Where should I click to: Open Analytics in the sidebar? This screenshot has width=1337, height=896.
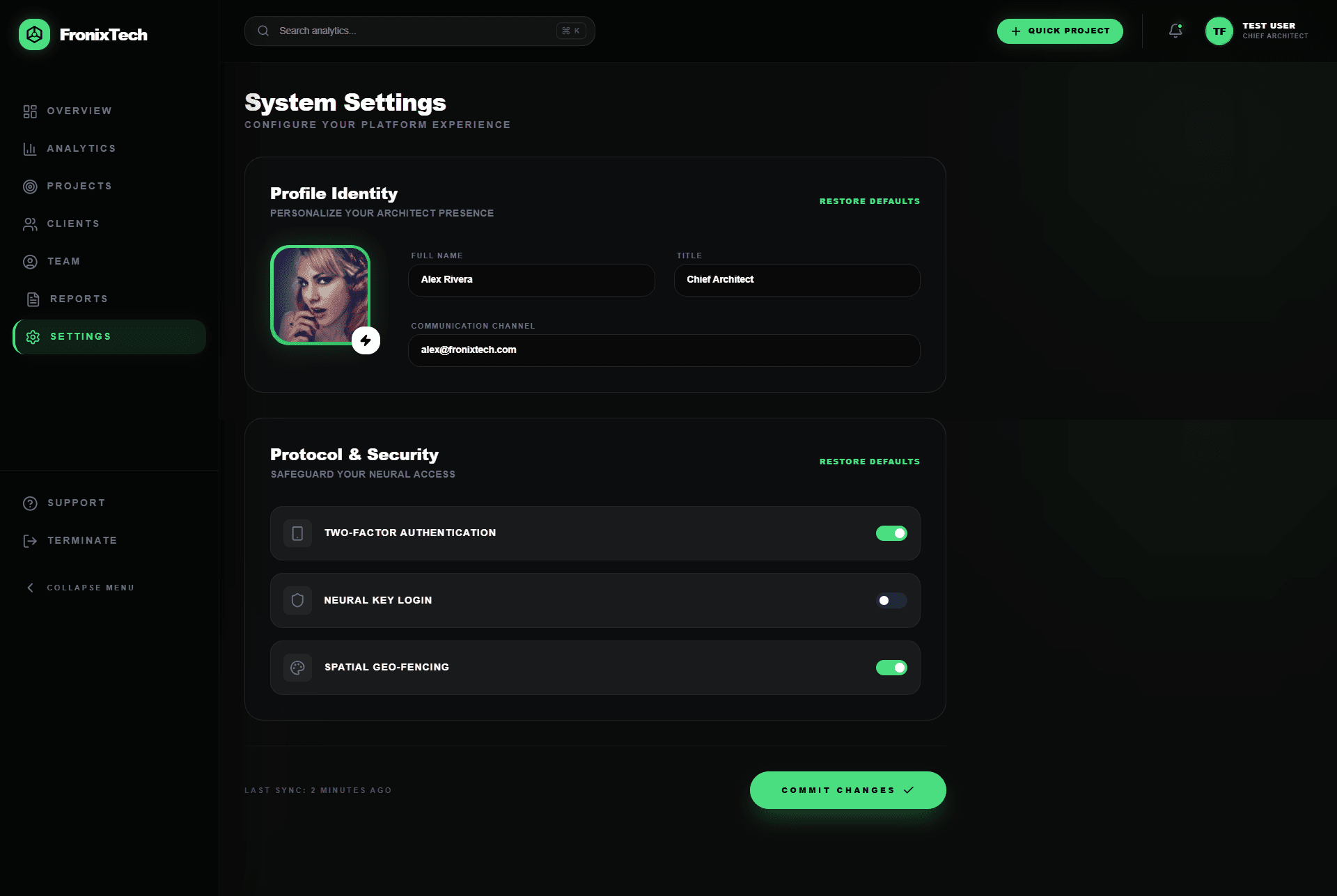coord(81,148)
